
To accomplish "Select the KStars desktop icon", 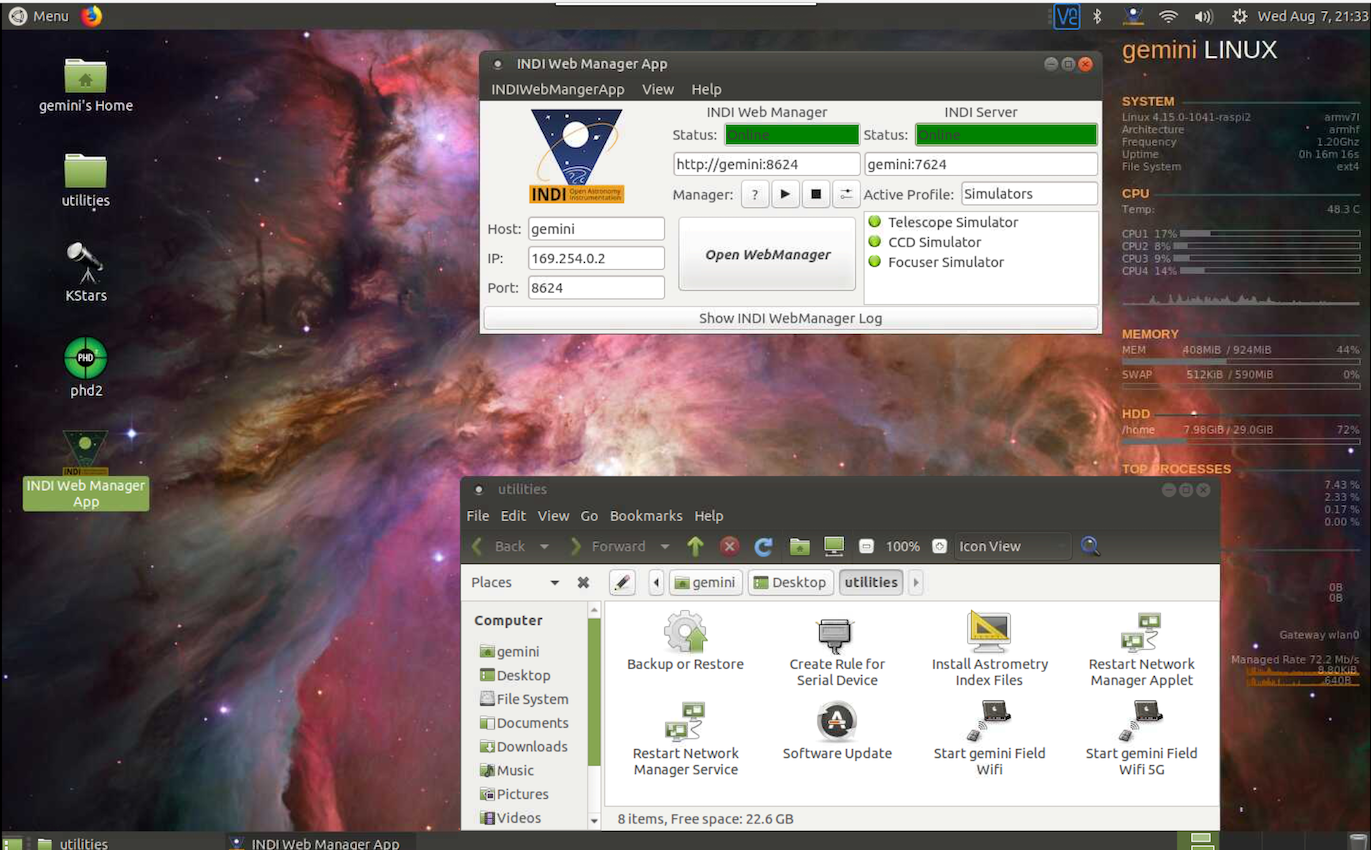I will [x=86, y=272].
